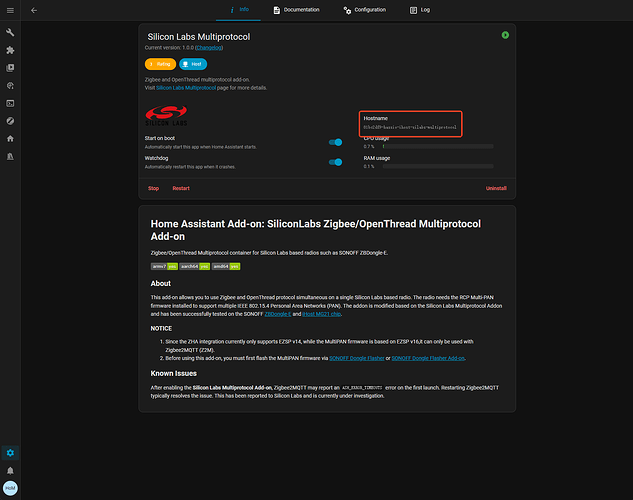633x500 pixels.
Task: Click the NOTICE heading
Action: (161, 328)
